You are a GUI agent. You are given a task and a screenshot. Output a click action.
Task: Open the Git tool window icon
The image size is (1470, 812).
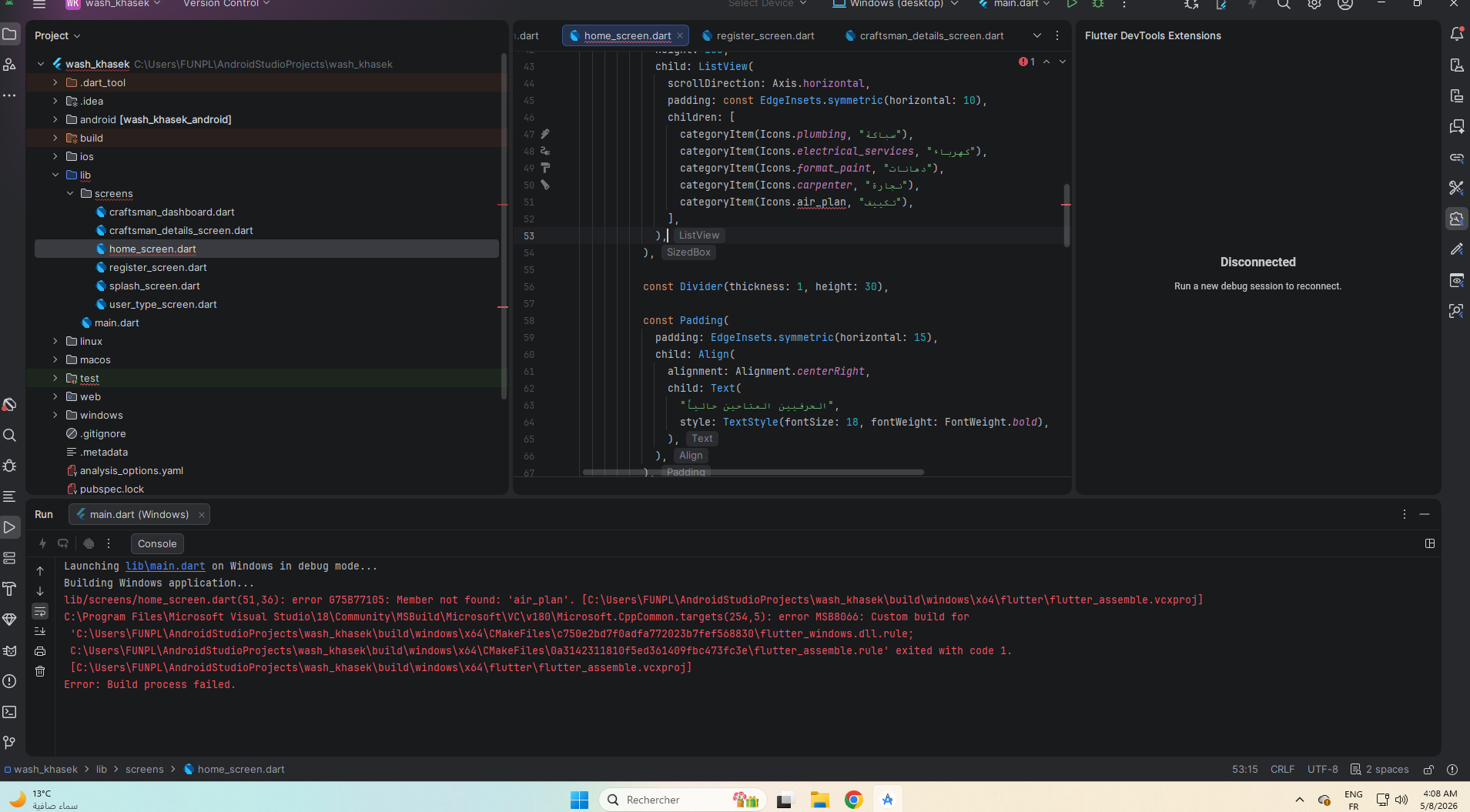point(9,743)
